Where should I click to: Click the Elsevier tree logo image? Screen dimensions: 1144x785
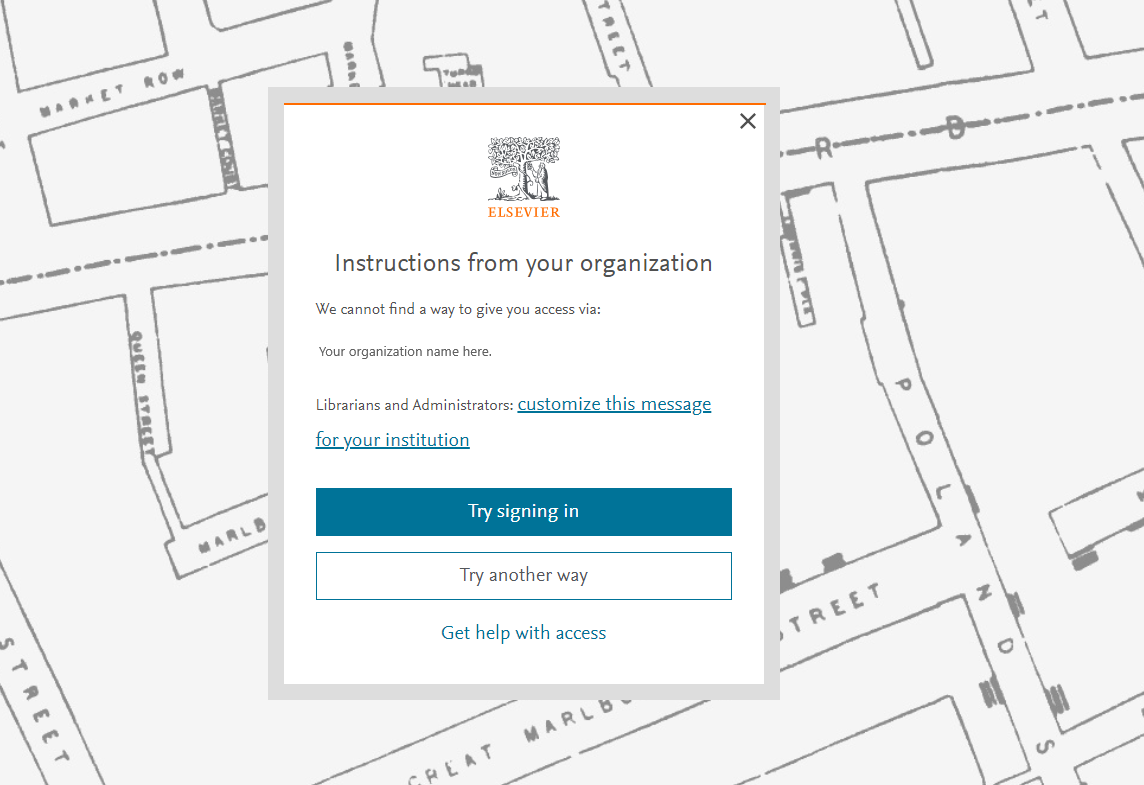click(523, 170)
